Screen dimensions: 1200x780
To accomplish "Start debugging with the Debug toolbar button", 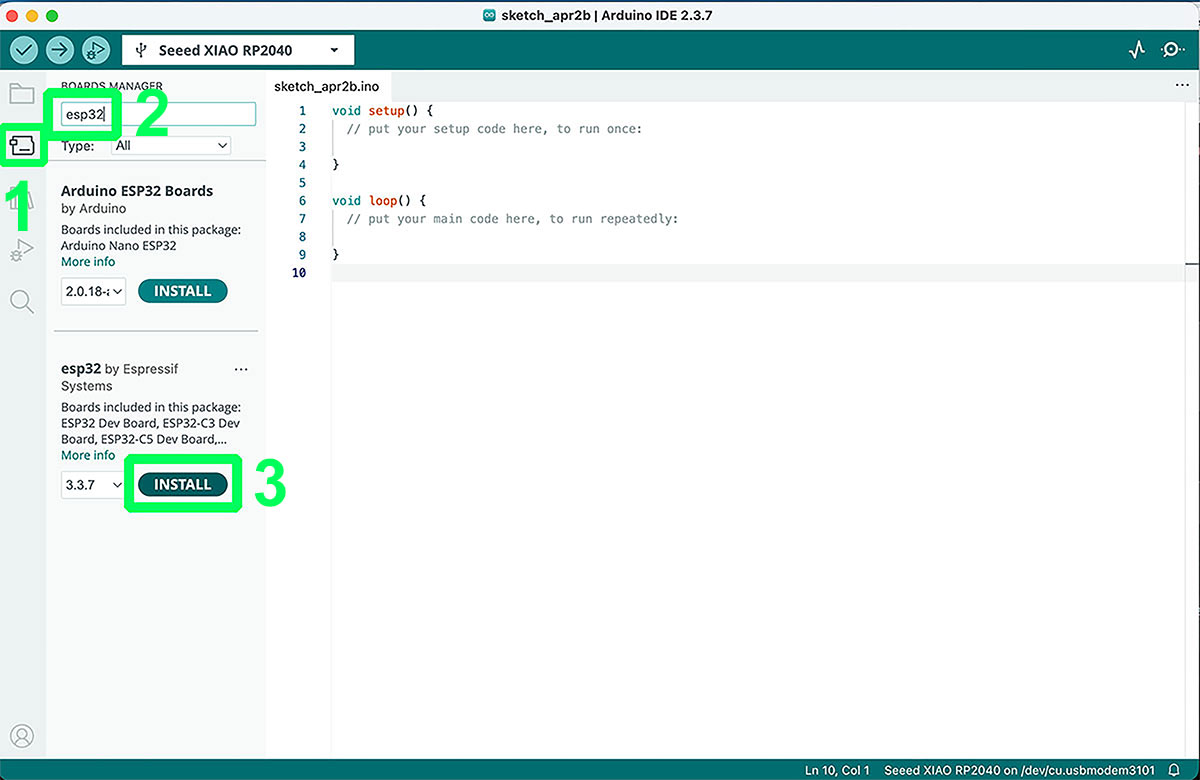I will (x=96, y=49).
